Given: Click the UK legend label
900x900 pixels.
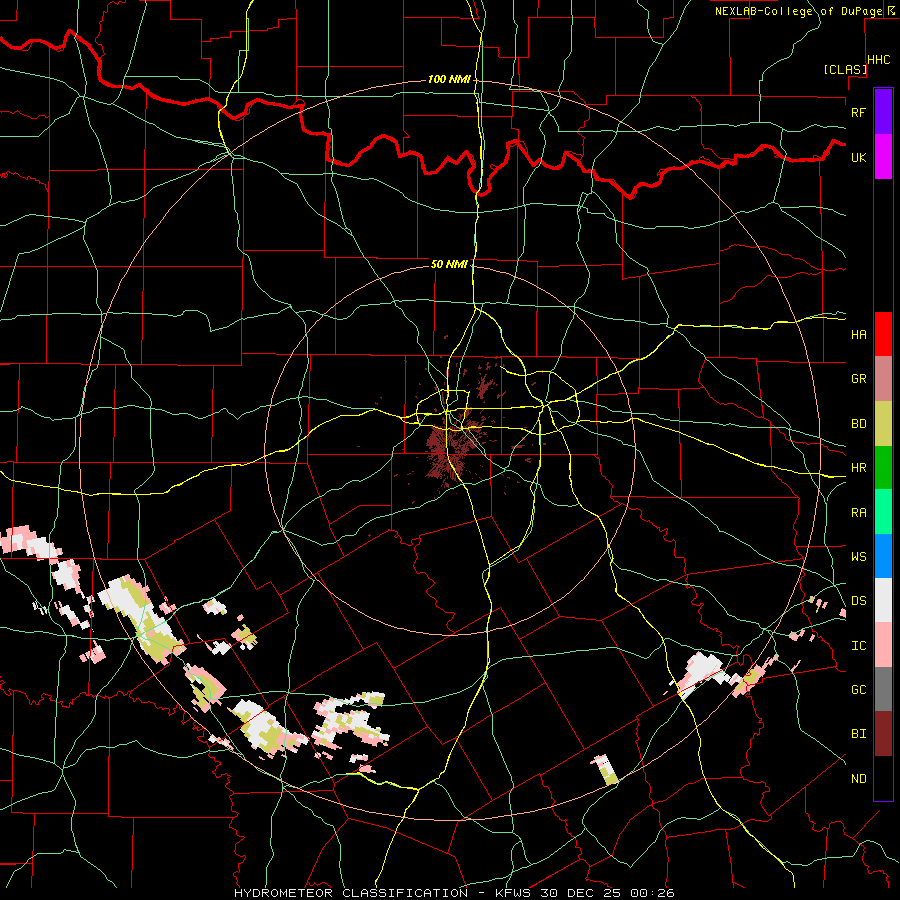Looking at the screenshot, I should tap(859, 157).
